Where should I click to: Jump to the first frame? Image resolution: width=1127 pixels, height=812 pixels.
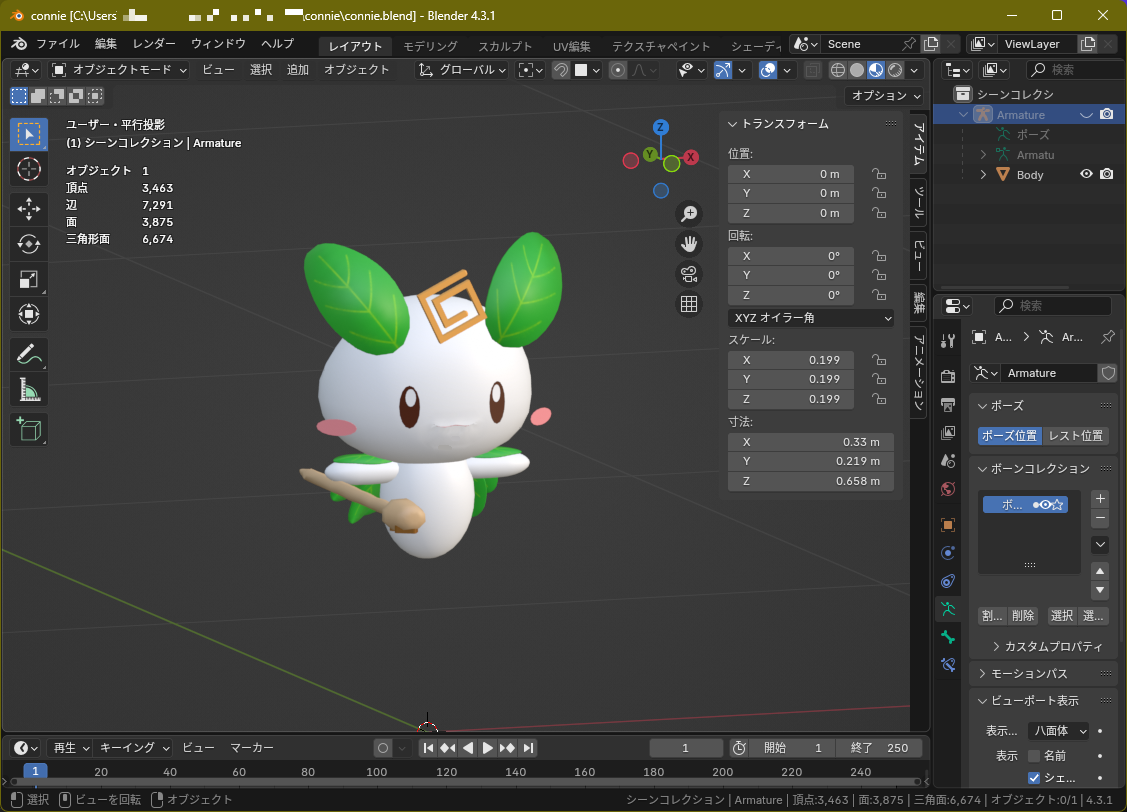tap(428, 748)
